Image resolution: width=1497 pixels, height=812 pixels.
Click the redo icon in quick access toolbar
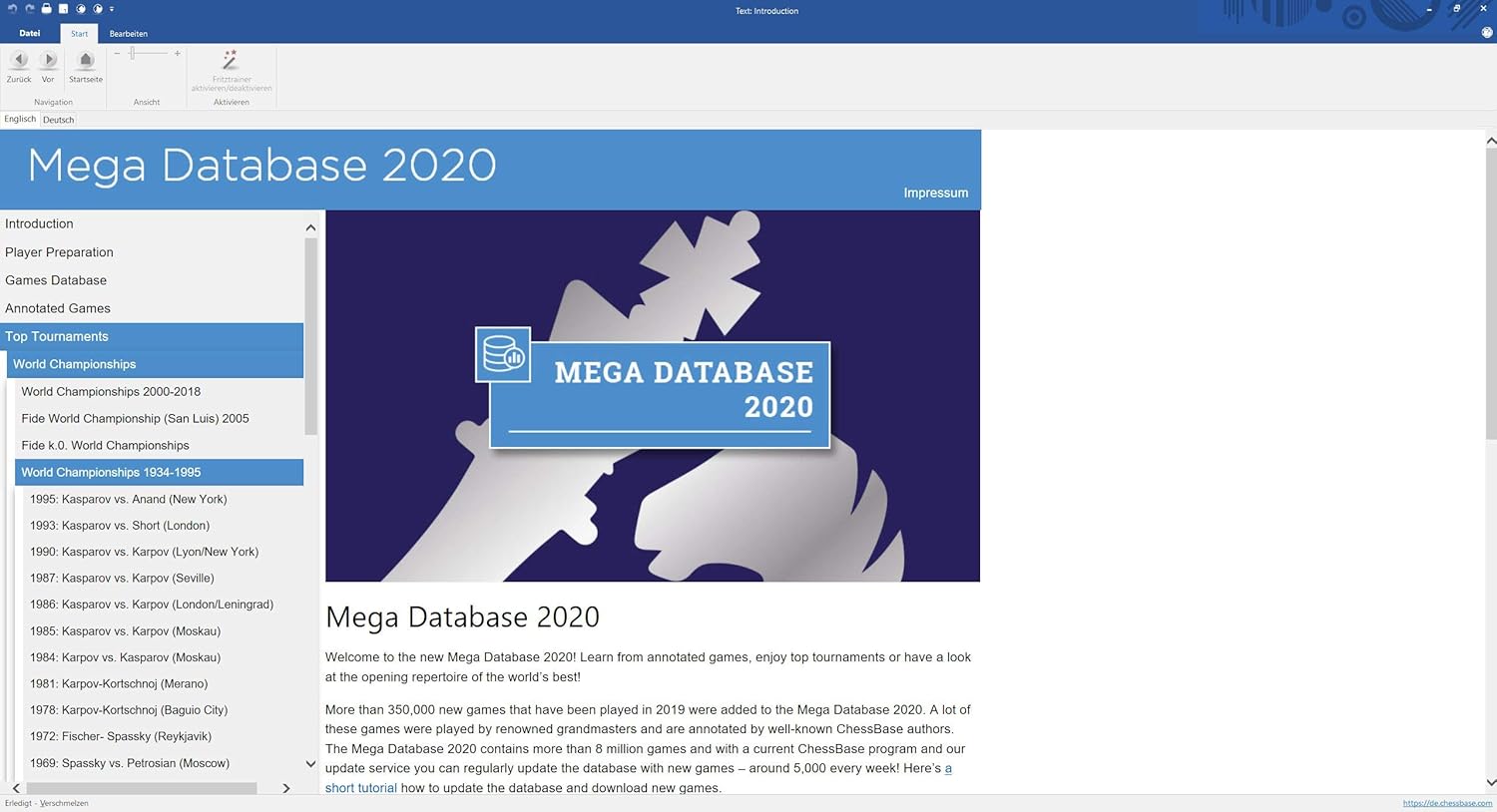coord(29,8)
